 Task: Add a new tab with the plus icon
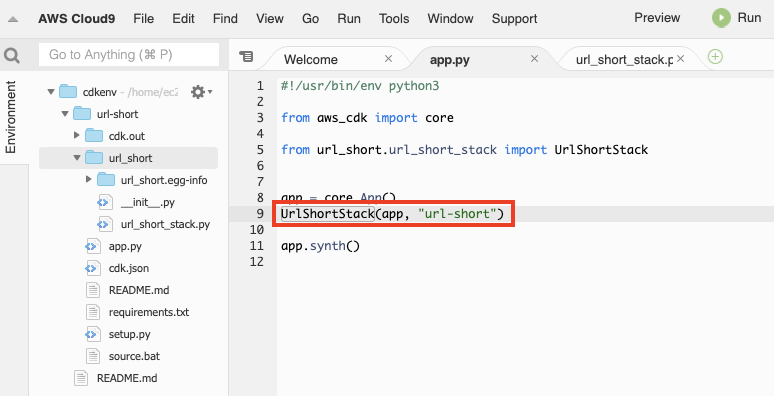pyautogui.click(x=715, y=57)
